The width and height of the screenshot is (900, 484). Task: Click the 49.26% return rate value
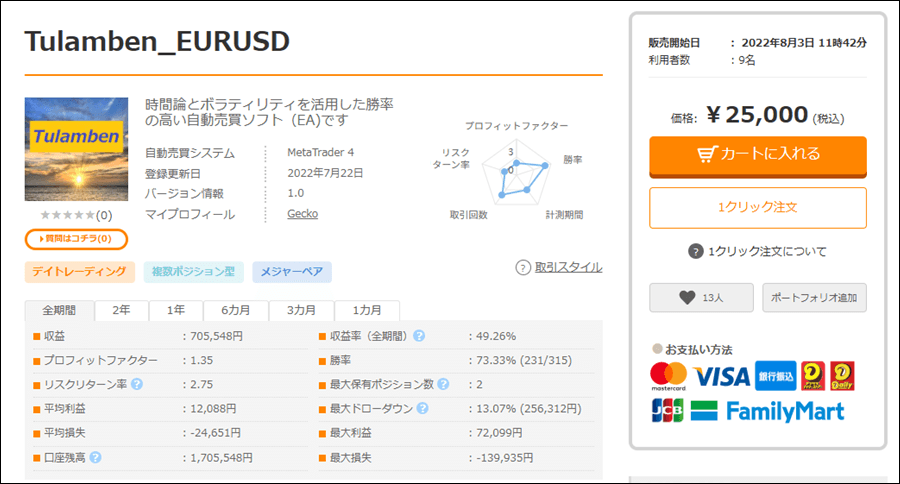pyautogui.click(x=496, y=336)
